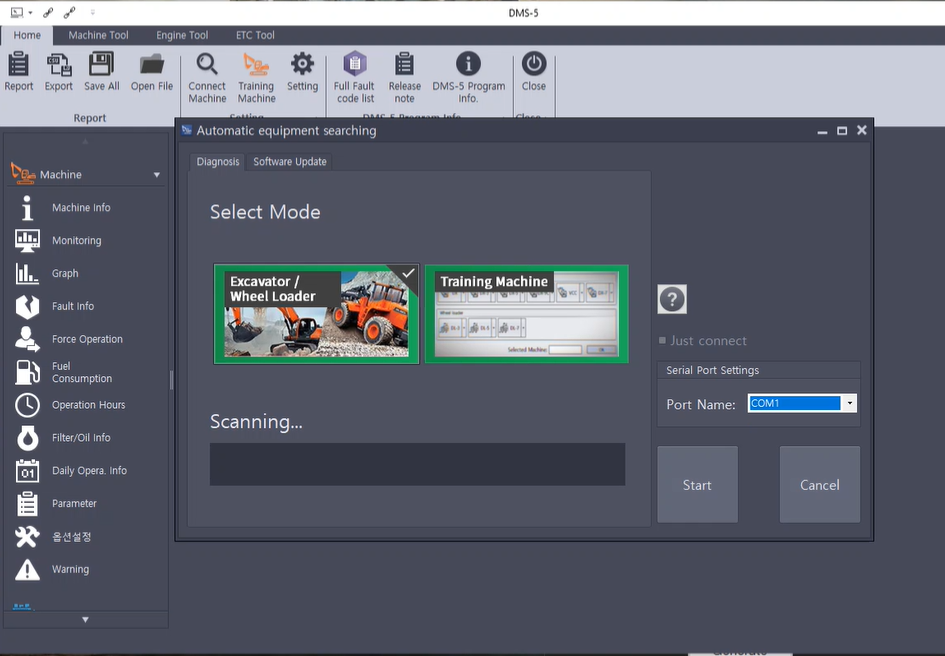945x656 pixels.
Task: Collapse the Machine section in the sidebar
Action: click(156, 173)
